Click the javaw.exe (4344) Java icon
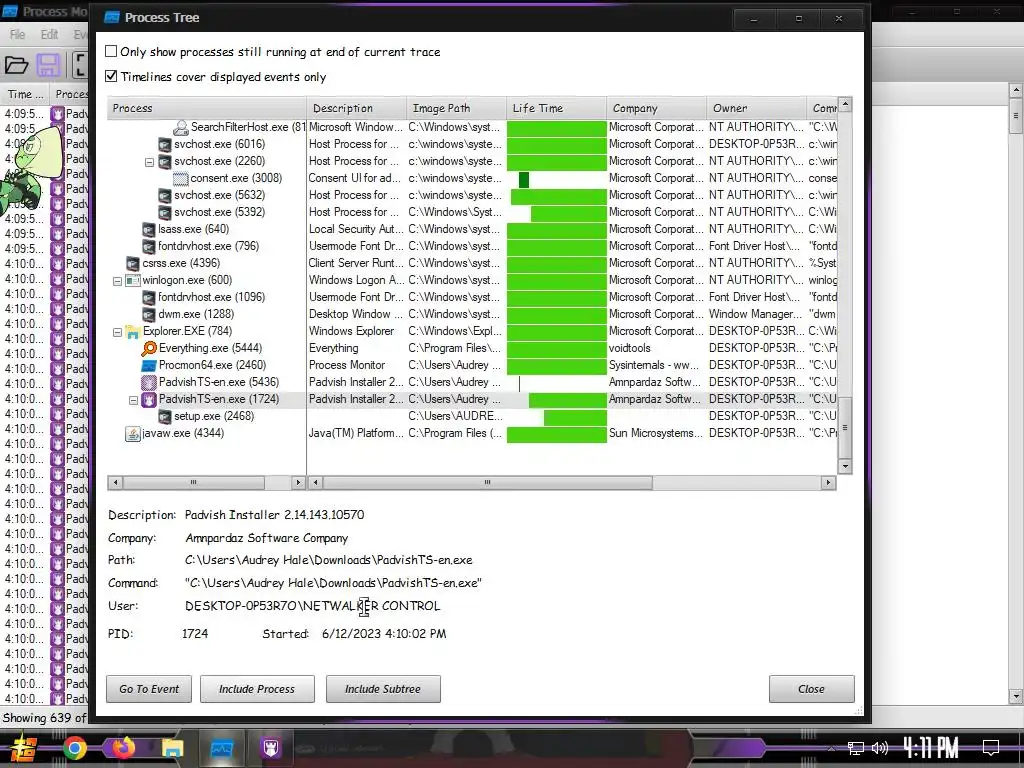1024x768 pixels. click(x=133, y=434)
